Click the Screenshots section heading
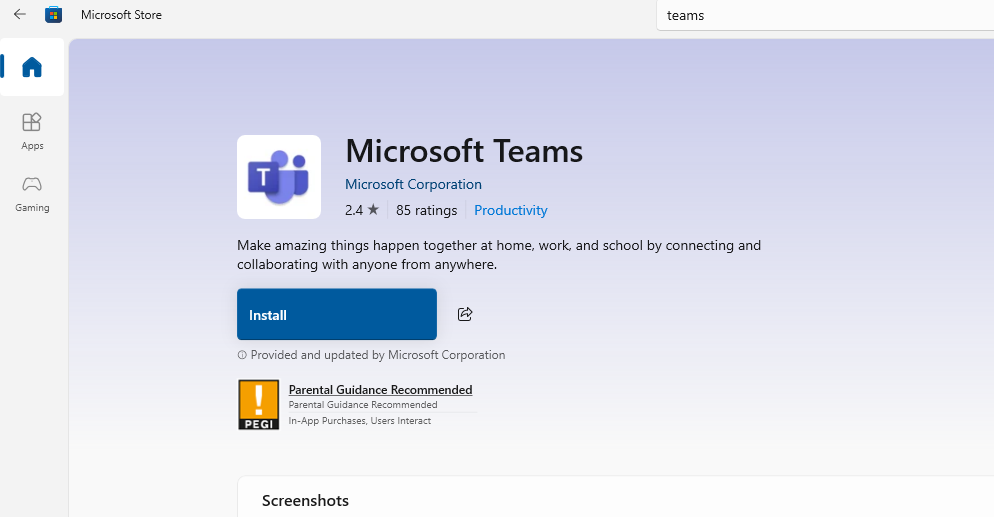The image size is (994, 517). click(x=305, y=500)
